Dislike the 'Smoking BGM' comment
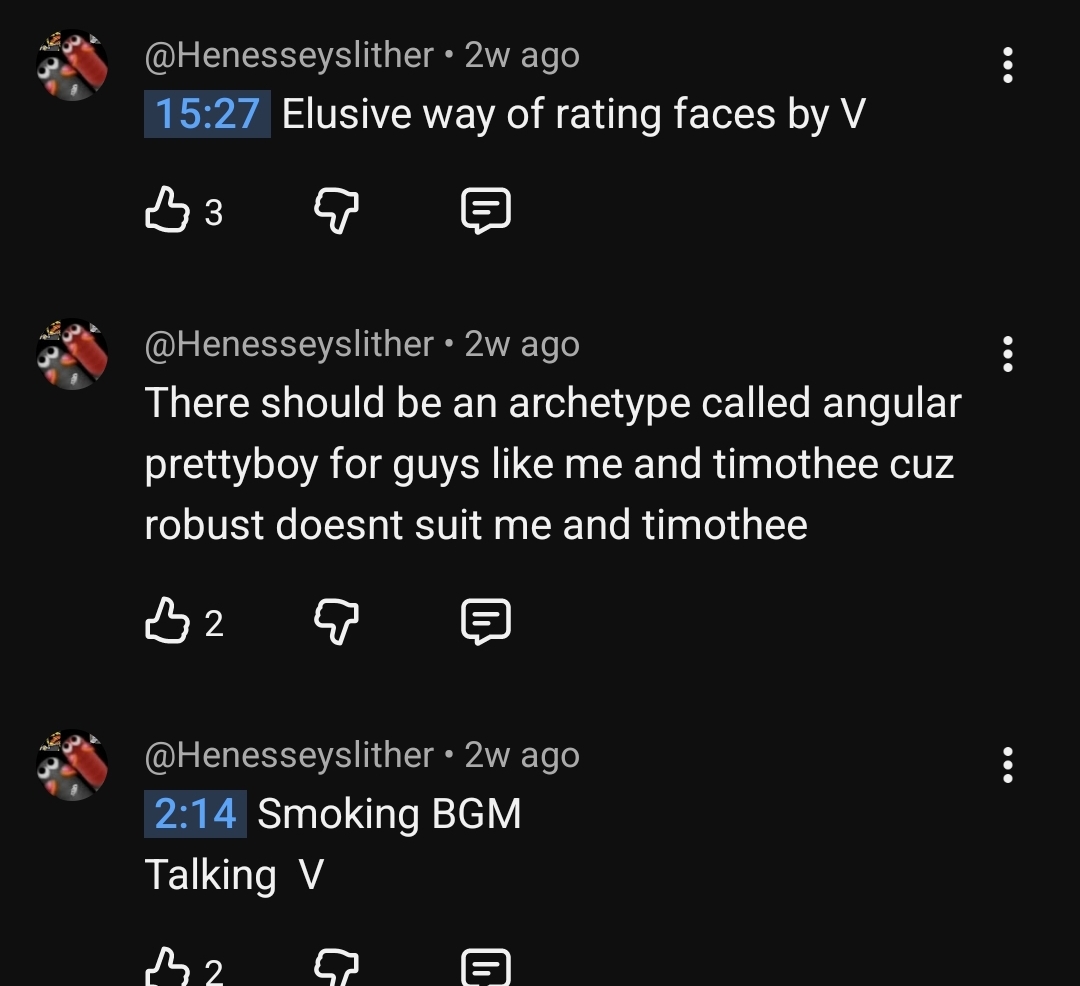1080x986 pixels. (336, 967)
